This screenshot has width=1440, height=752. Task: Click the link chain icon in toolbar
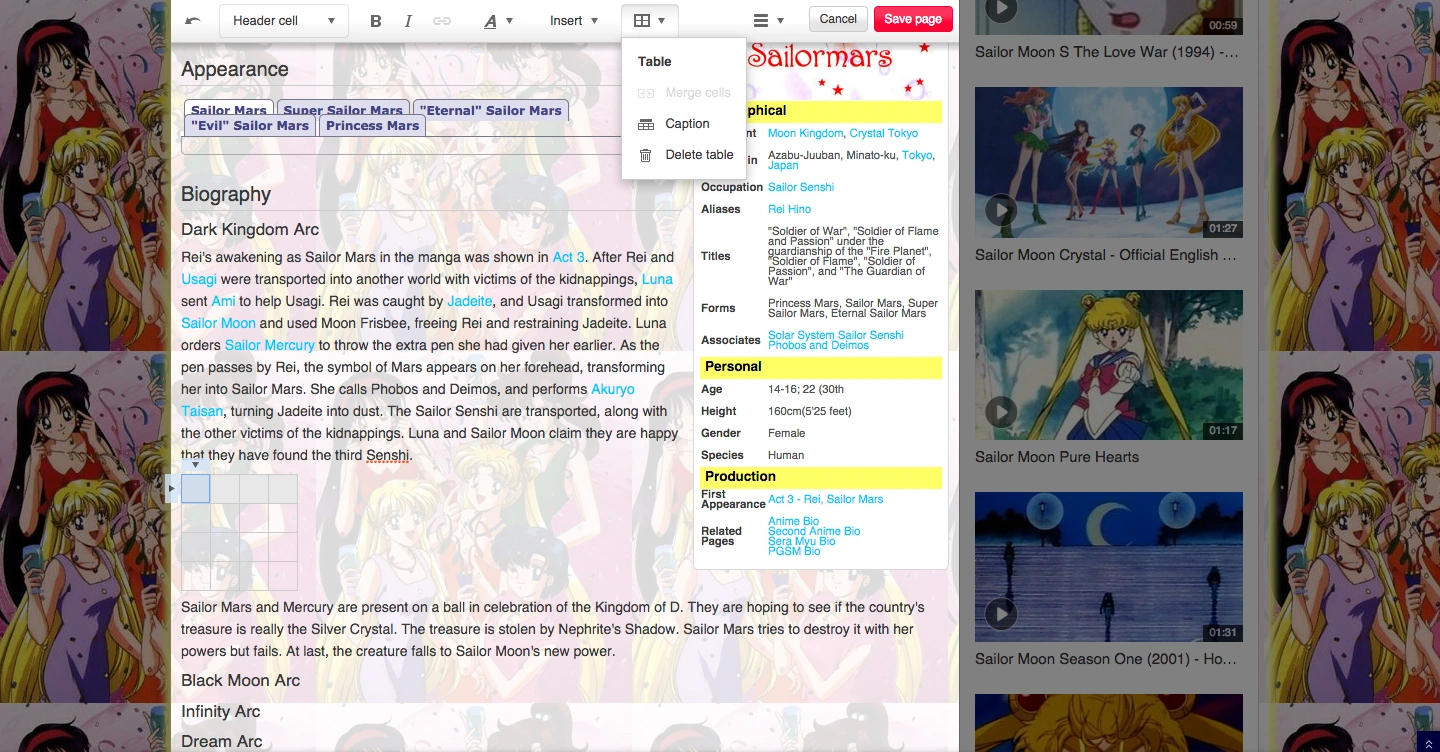point(441,21)
